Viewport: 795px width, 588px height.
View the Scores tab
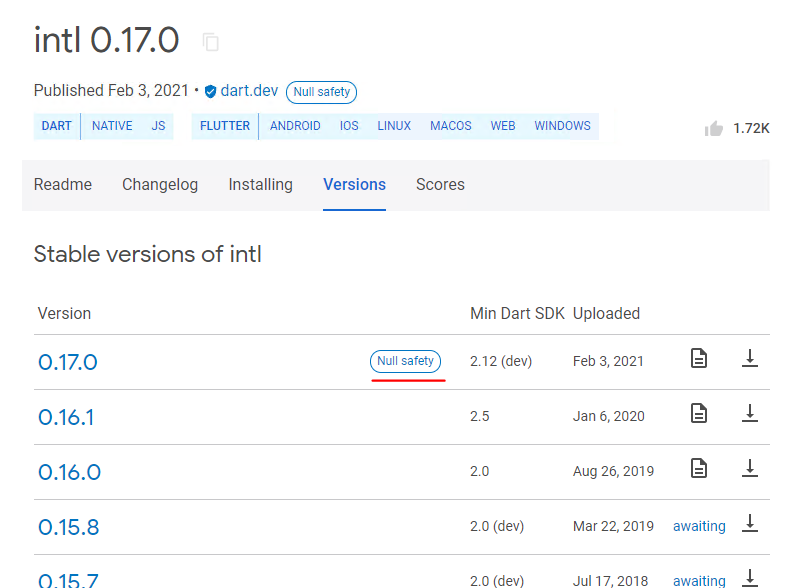[x=440, y=185]
